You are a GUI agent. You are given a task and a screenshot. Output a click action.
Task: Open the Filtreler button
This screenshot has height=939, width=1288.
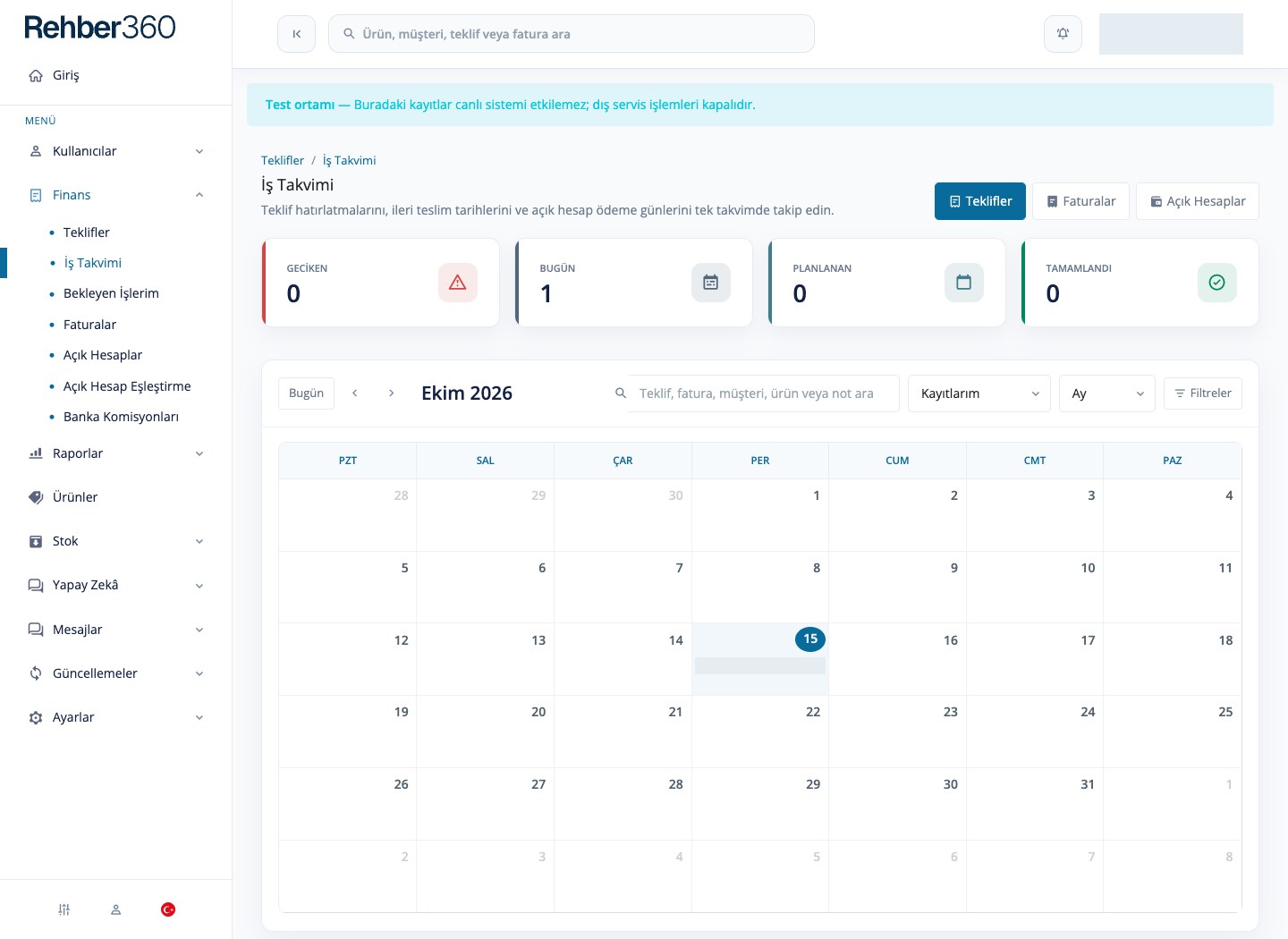(1202, 393)
